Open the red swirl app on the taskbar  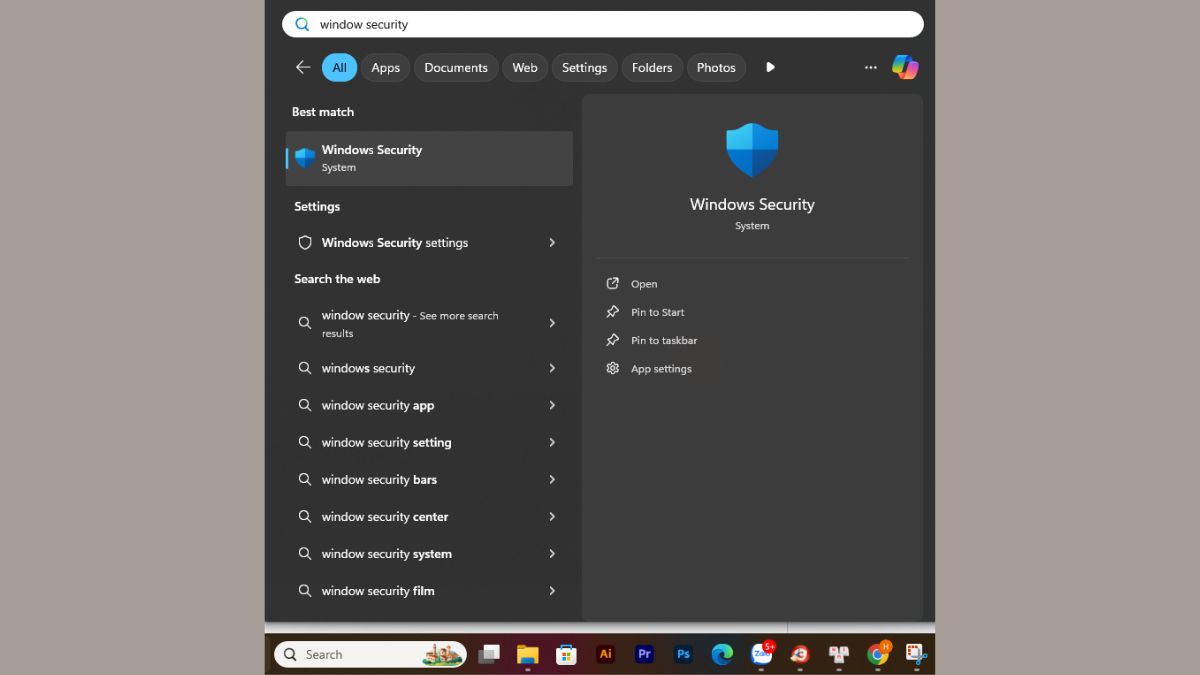point(800,654)
